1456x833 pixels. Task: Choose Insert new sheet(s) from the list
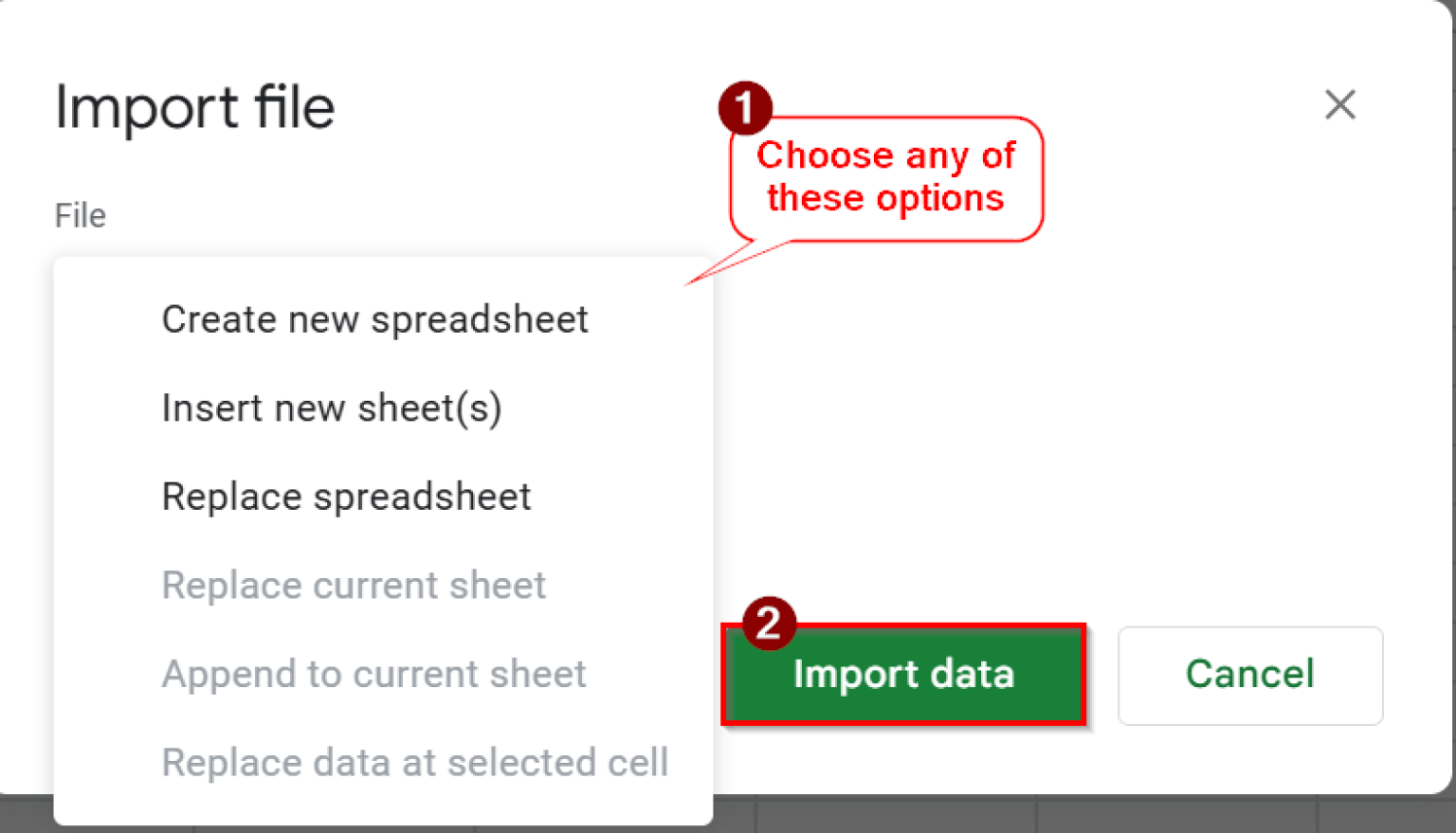pyautogui.click(x=333, y=408)
